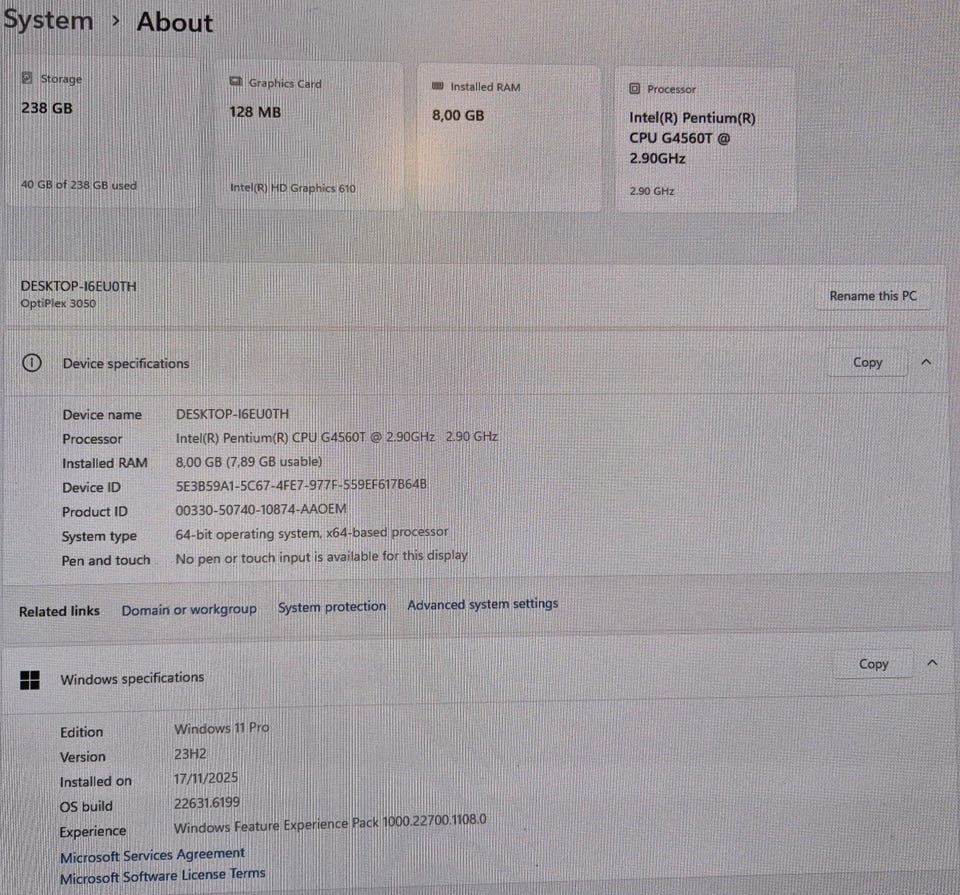Click the System type label
960x895 pixels.
coord(99,536)
